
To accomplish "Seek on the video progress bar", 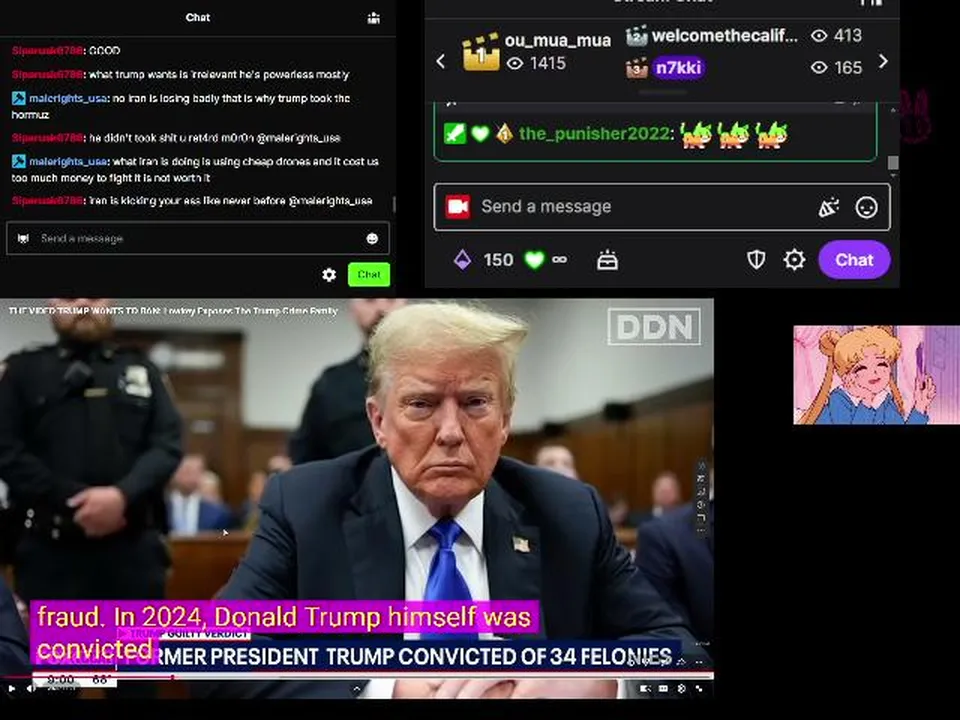I will coord(356,677).
